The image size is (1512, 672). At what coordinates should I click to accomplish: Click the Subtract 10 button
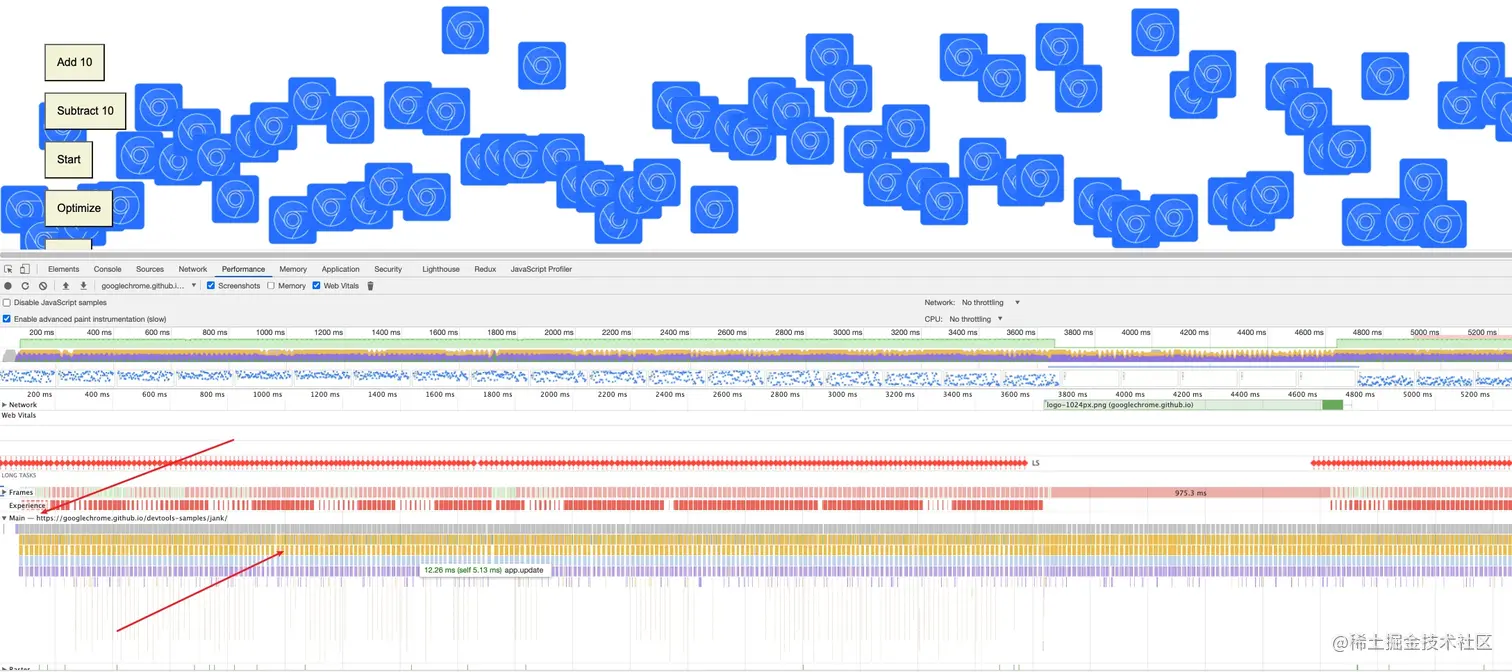85,111
